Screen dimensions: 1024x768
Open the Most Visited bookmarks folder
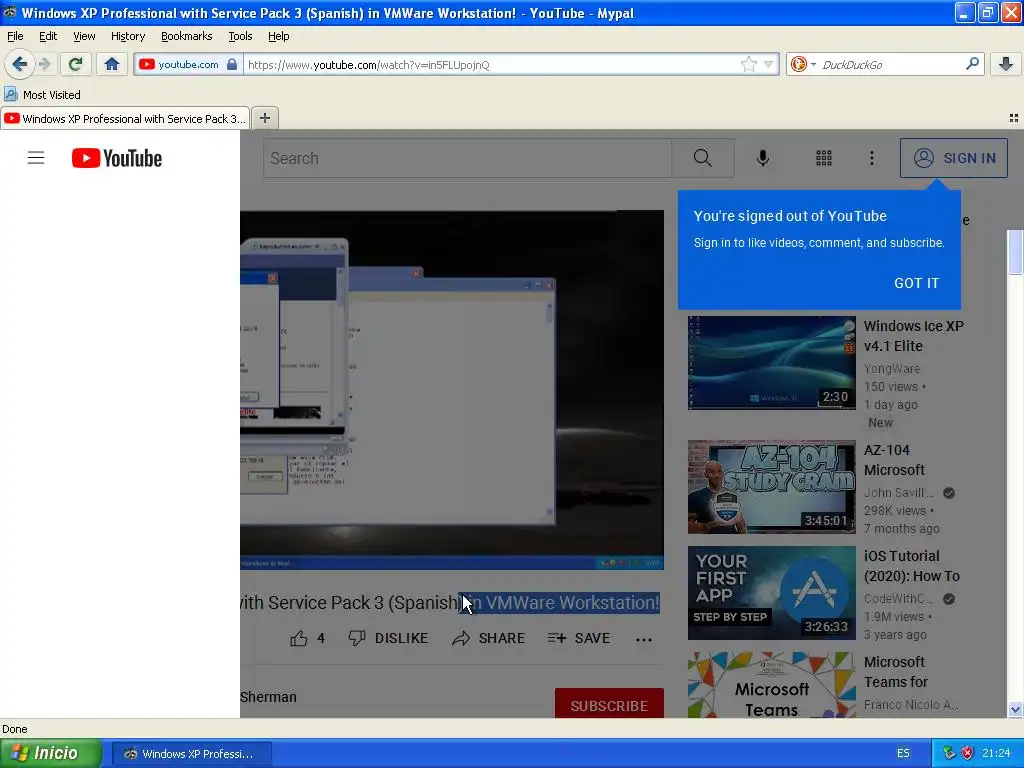click(42, 95)
